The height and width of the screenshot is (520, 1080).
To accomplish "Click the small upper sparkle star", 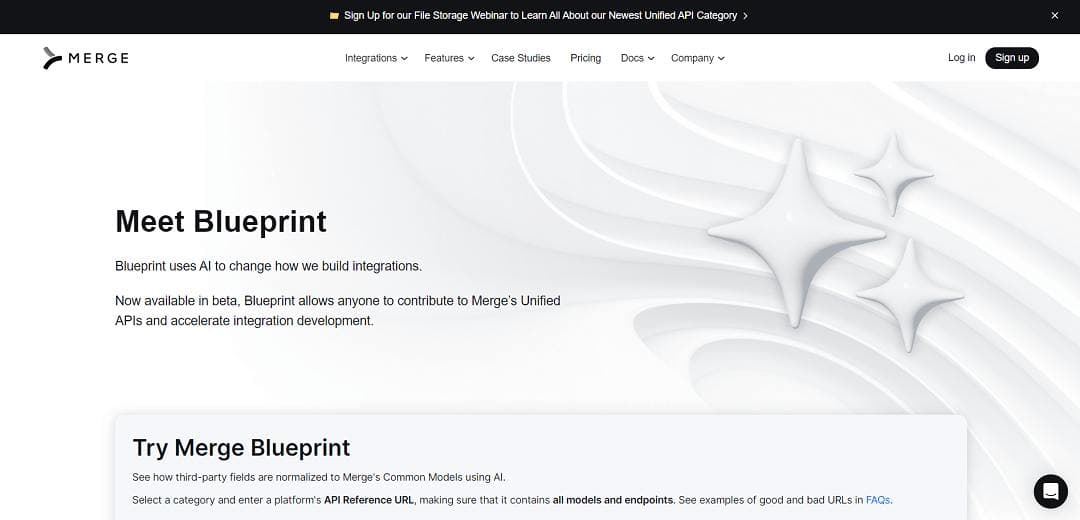I will coord(894,174).
